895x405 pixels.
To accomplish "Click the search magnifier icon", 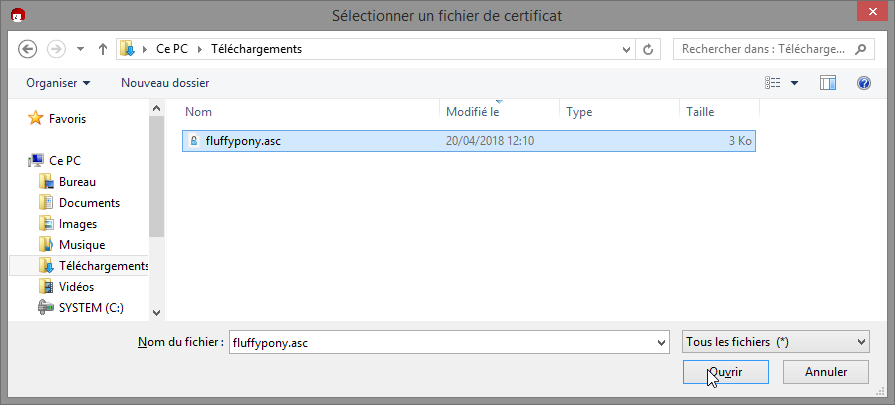I will (x=860, y=49).
